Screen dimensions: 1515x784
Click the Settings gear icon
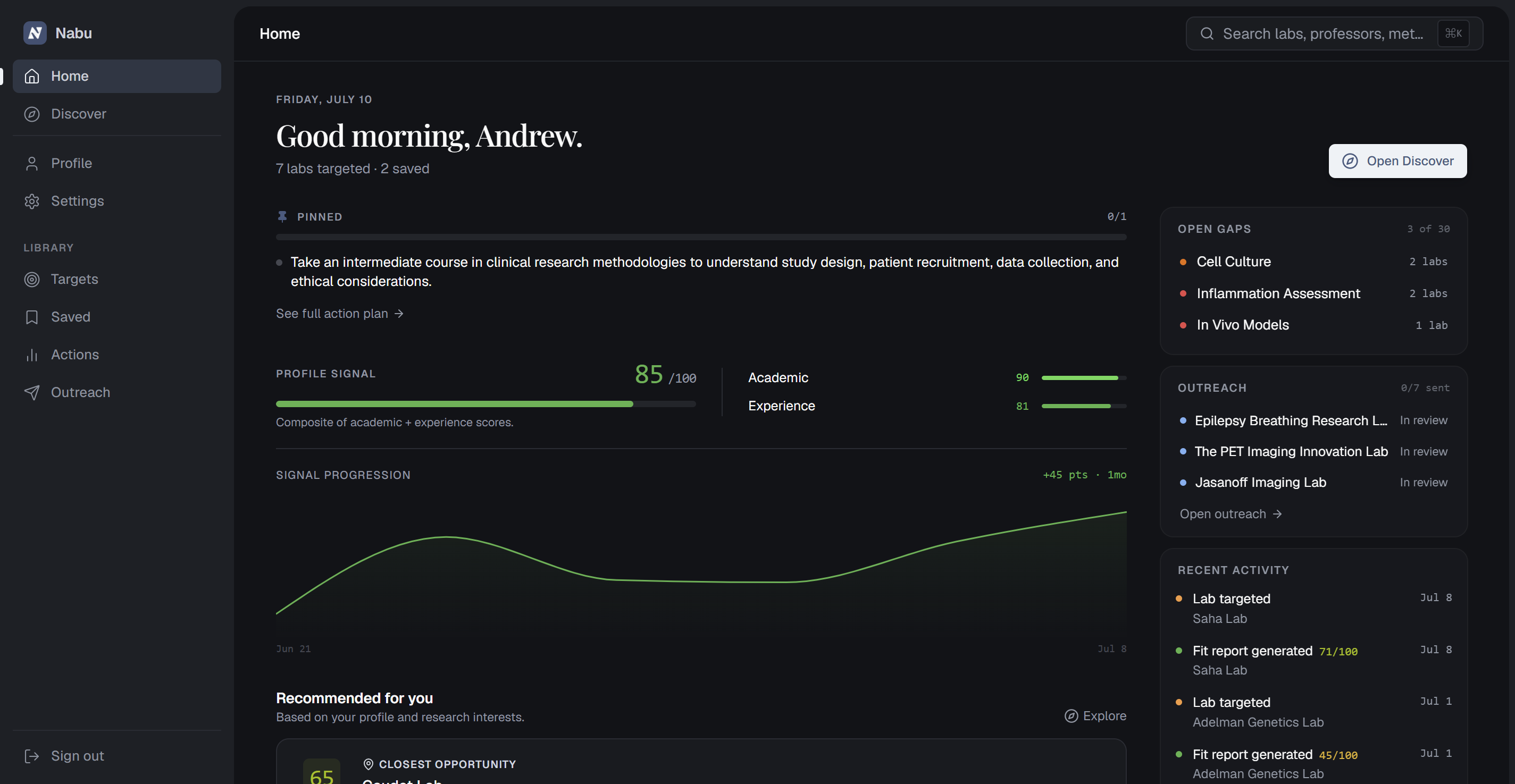[32, 201]
